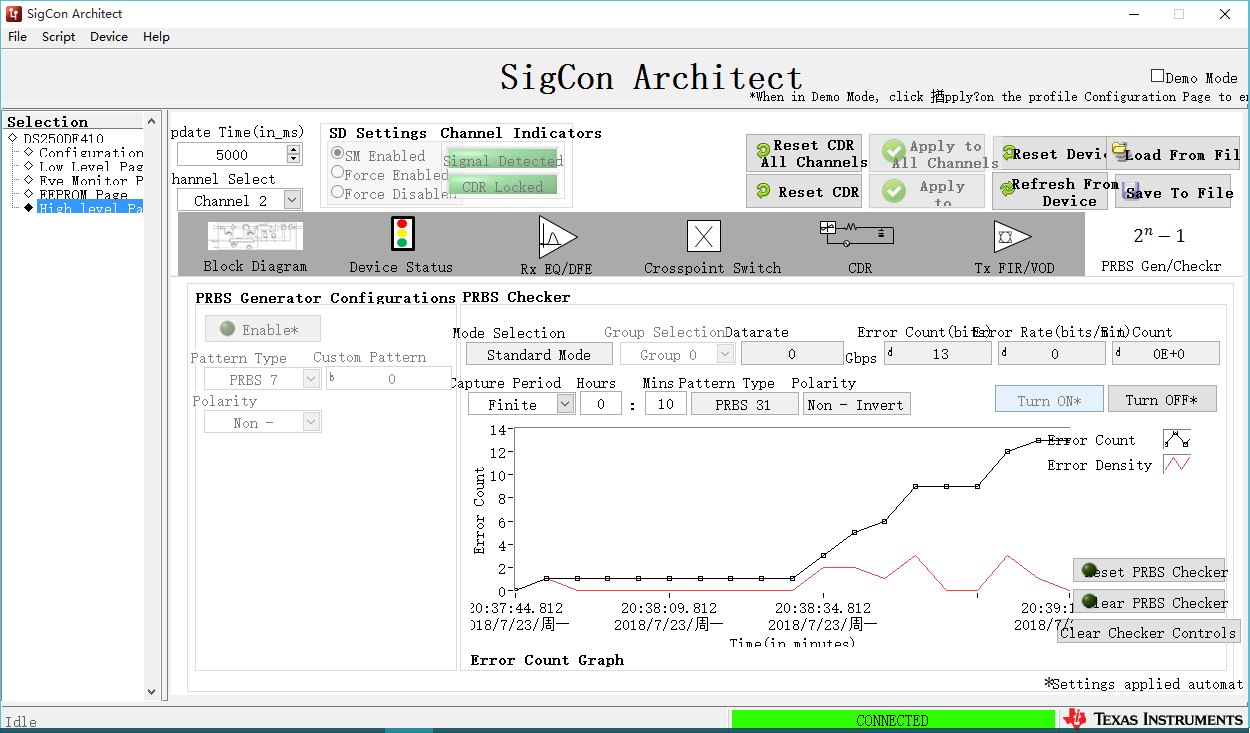The height and width of the screenshot is (733, 1250).
Task: Click the Apply to All Channels button
Action: [x=927, y=153]
